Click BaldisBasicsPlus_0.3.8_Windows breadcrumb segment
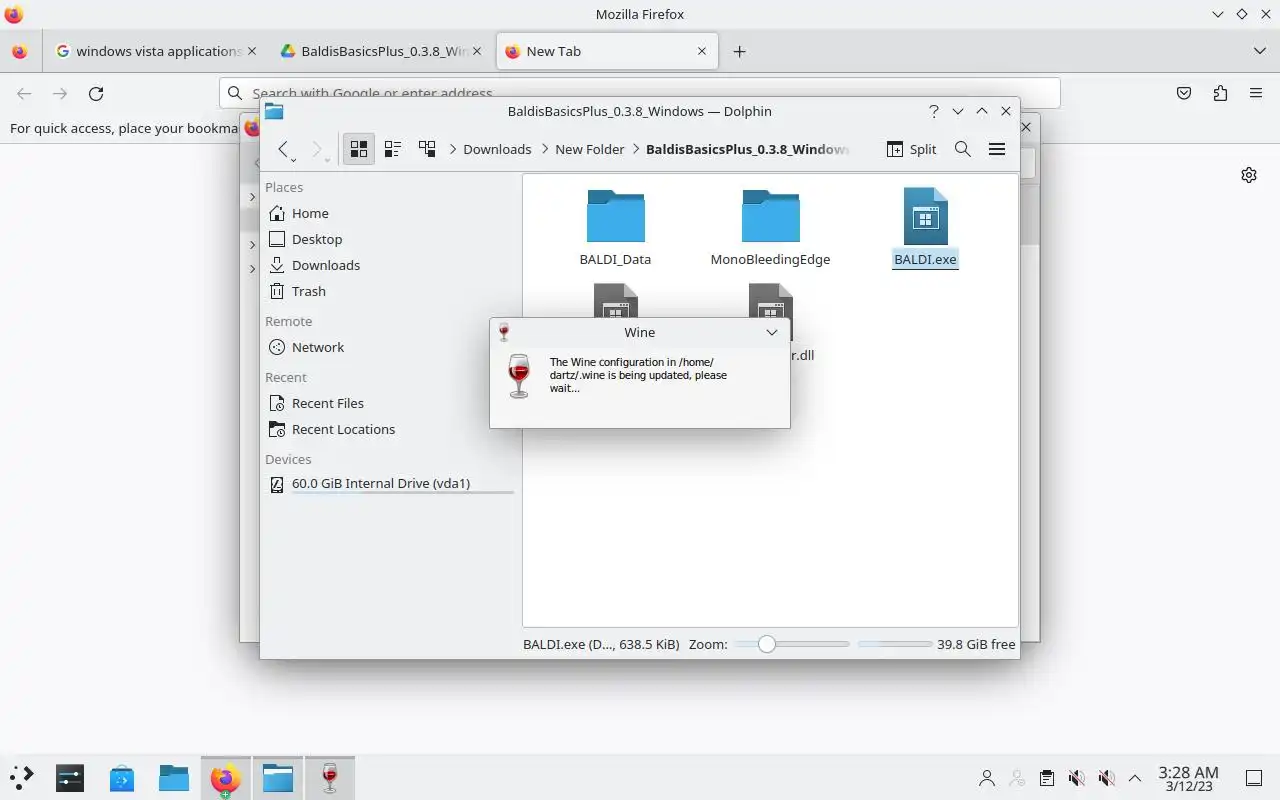 (747, 149)
